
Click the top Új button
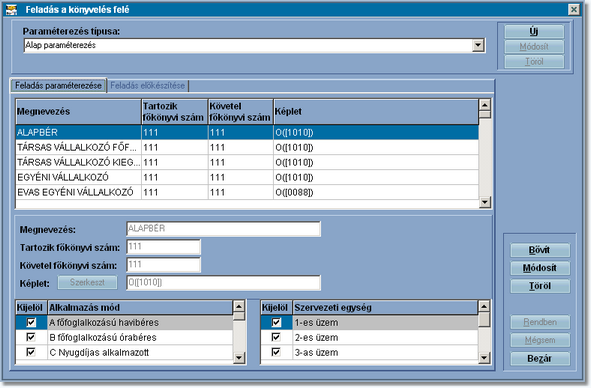[x=534, y=31]
